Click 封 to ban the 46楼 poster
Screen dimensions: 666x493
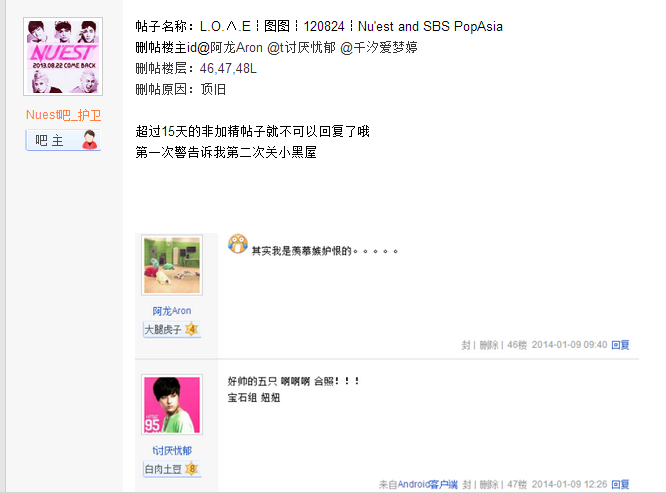(466, 345)
